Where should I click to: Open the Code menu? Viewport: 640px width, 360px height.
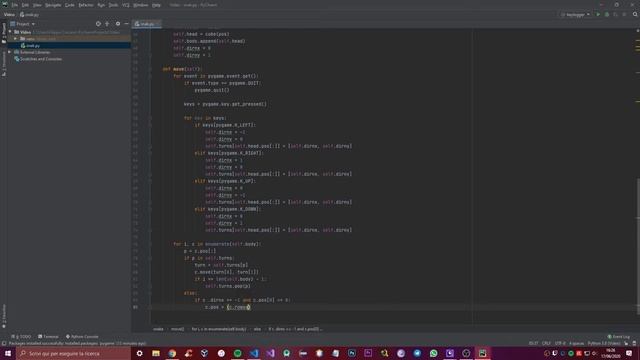point(70,5)
